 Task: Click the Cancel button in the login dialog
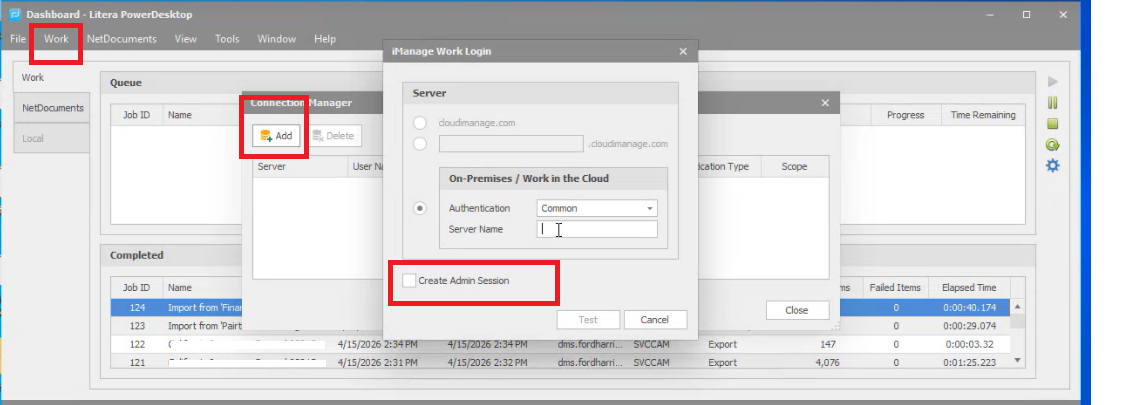(x=655, y=319)
